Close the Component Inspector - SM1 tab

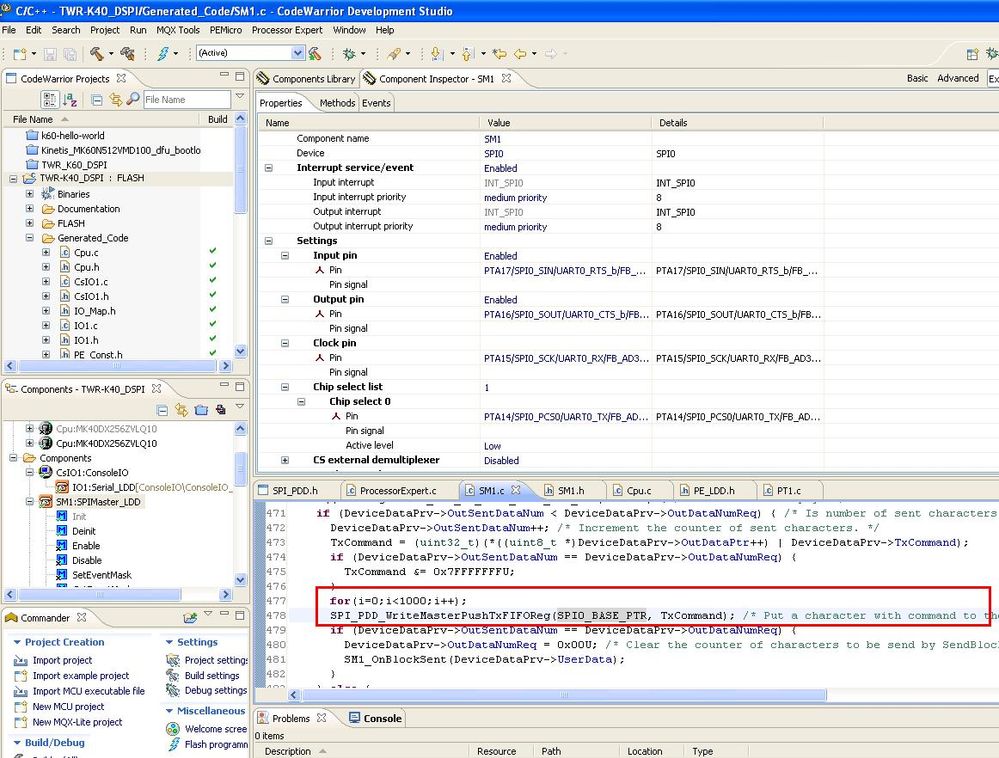(506, 78)
